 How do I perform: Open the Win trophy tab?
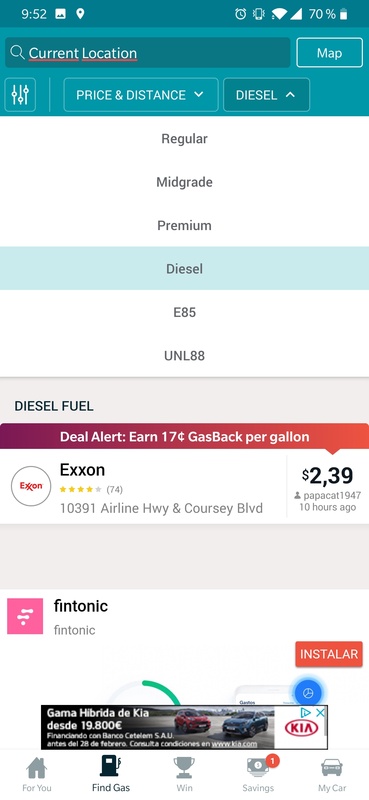coord(184,774)
